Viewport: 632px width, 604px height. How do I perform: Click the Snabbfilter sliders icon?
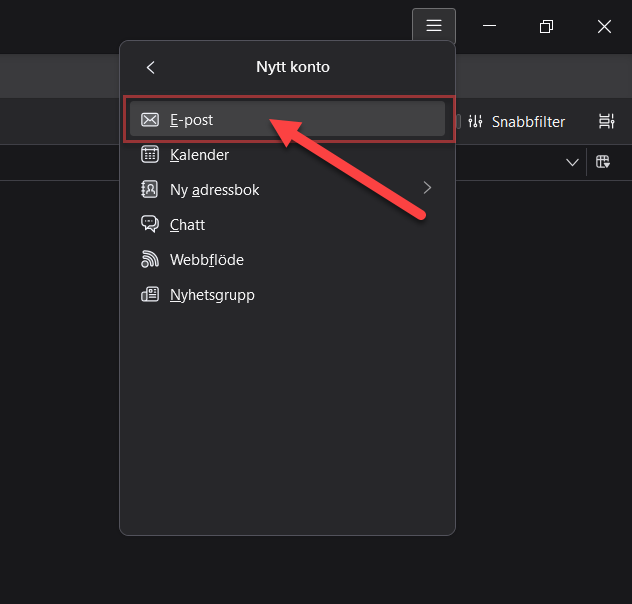[475, 121]
